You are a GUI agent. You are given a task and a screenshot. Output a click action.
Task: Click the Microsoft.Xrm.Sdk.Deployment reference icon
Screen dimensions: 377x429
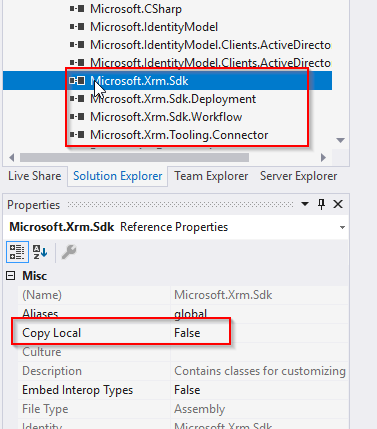click(x=77, y=99)
